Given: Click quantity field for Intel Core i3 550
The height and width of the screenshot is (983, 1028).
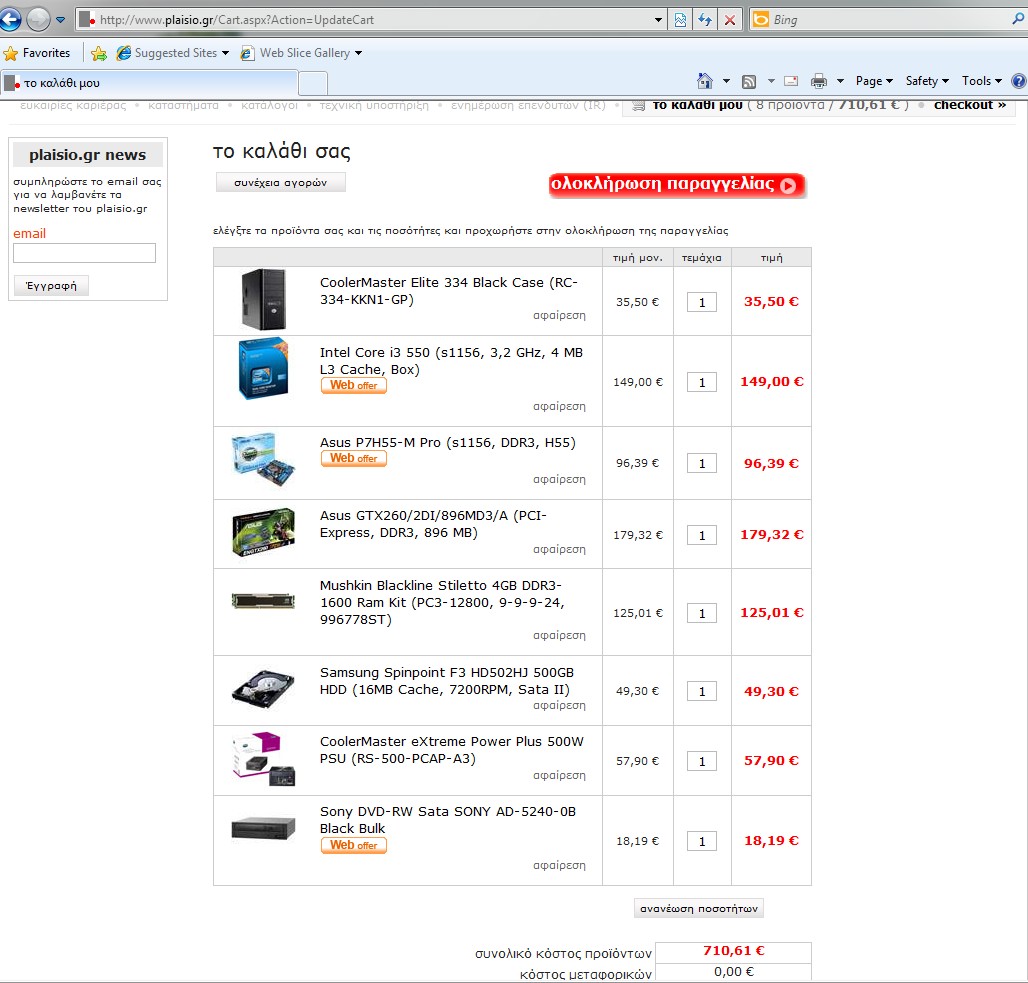Looking at the screenshot, I should [702, 382].
